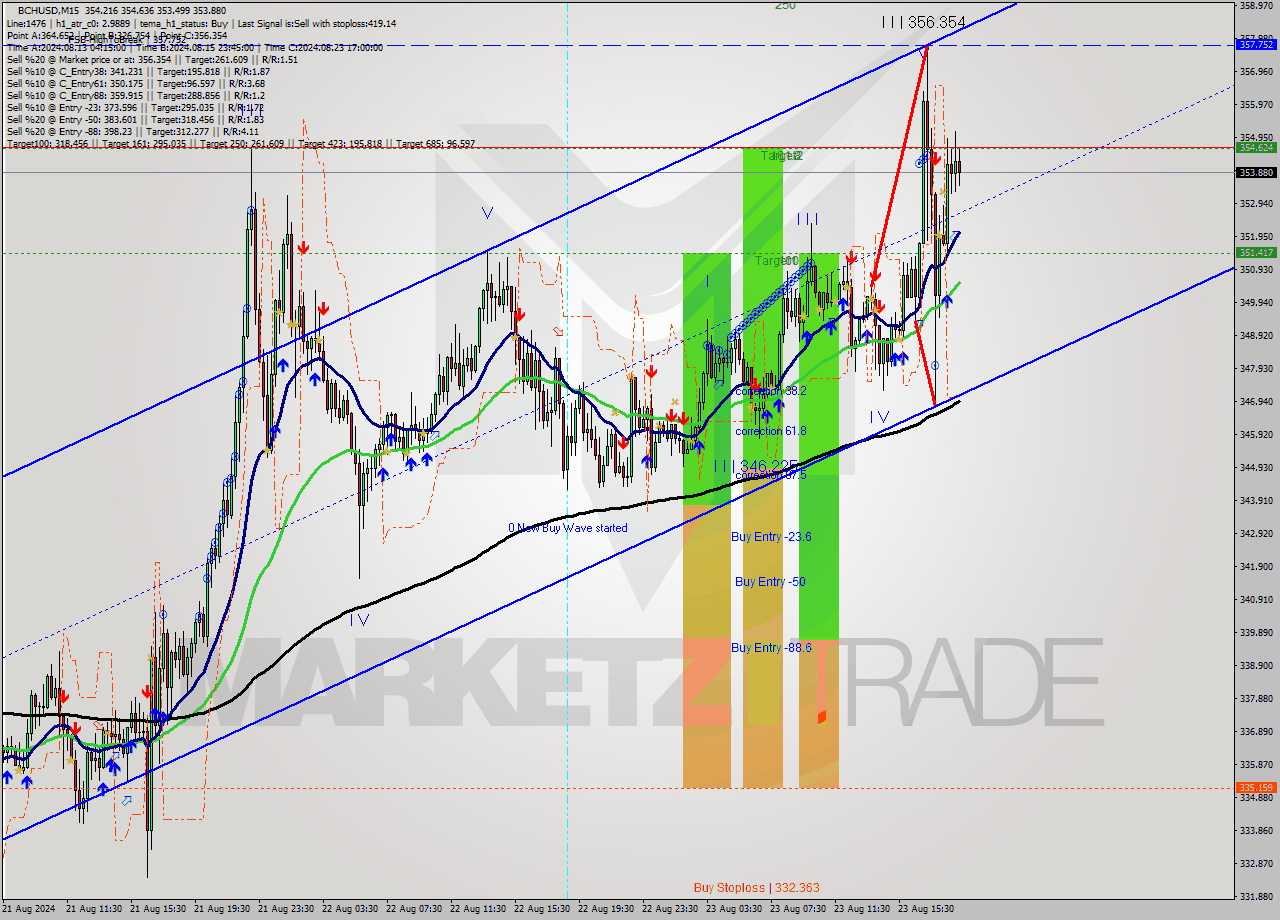Click the 'Sell %20 @ Entry -88: 398.23' line
Viewport: 1280px width, 920px height.
point(133,131)
